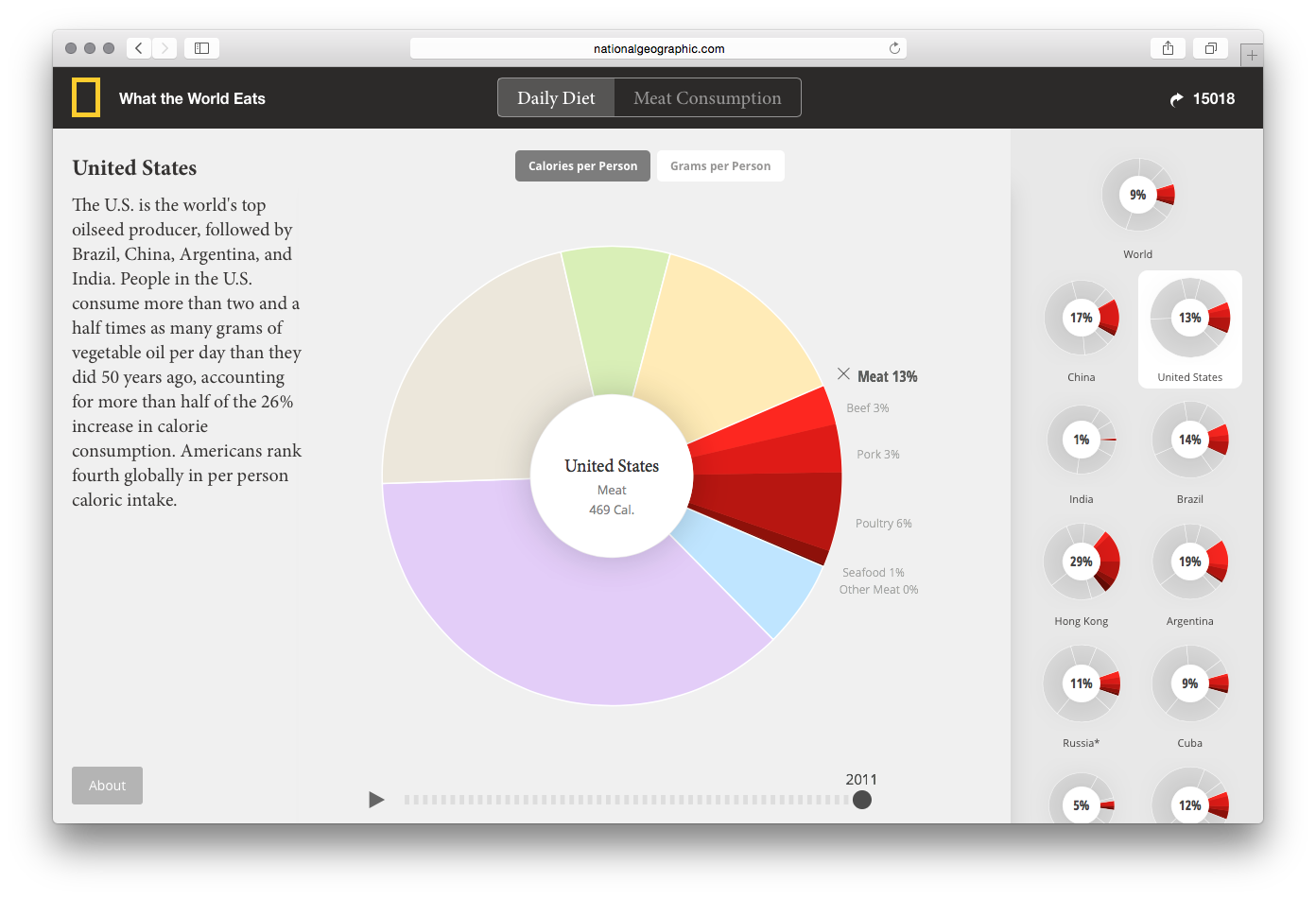
Task: Click the 2011 timeline slider handle
Action: pos(861,800)
